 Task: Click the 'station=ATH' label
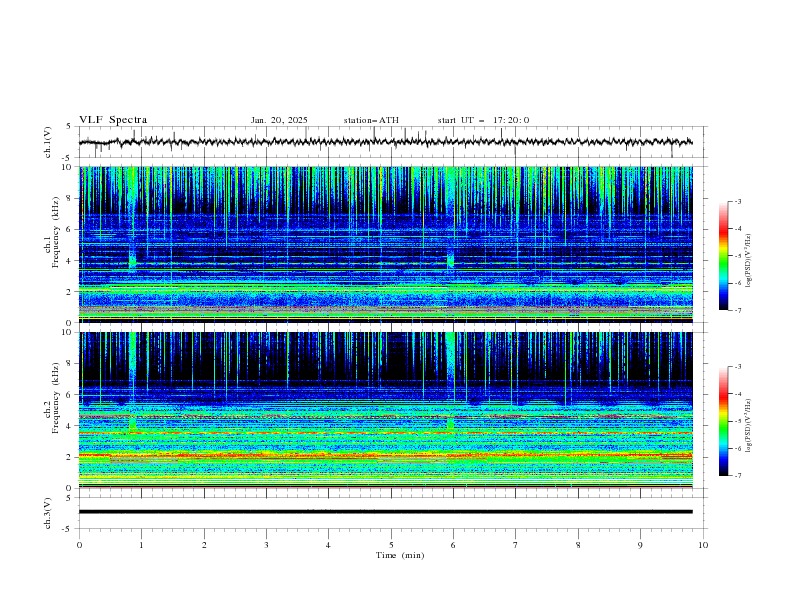(371, 120)
